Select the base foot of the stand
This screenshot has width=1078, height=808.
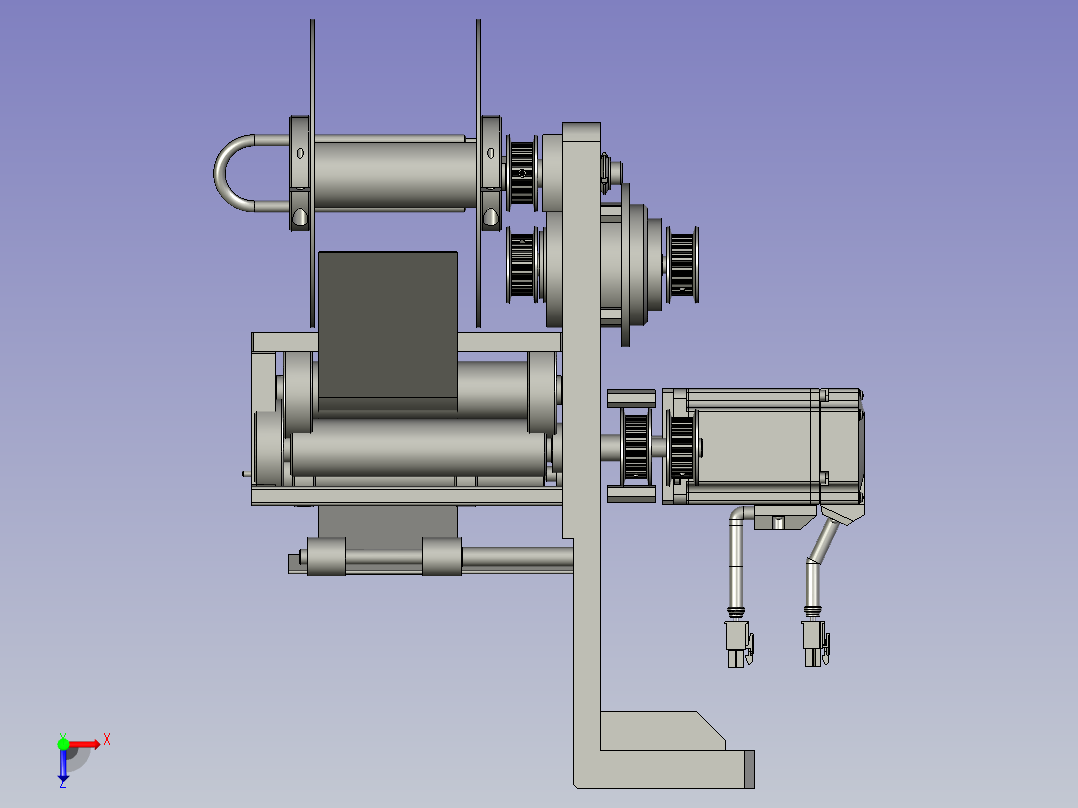click(x=665, y=769)
